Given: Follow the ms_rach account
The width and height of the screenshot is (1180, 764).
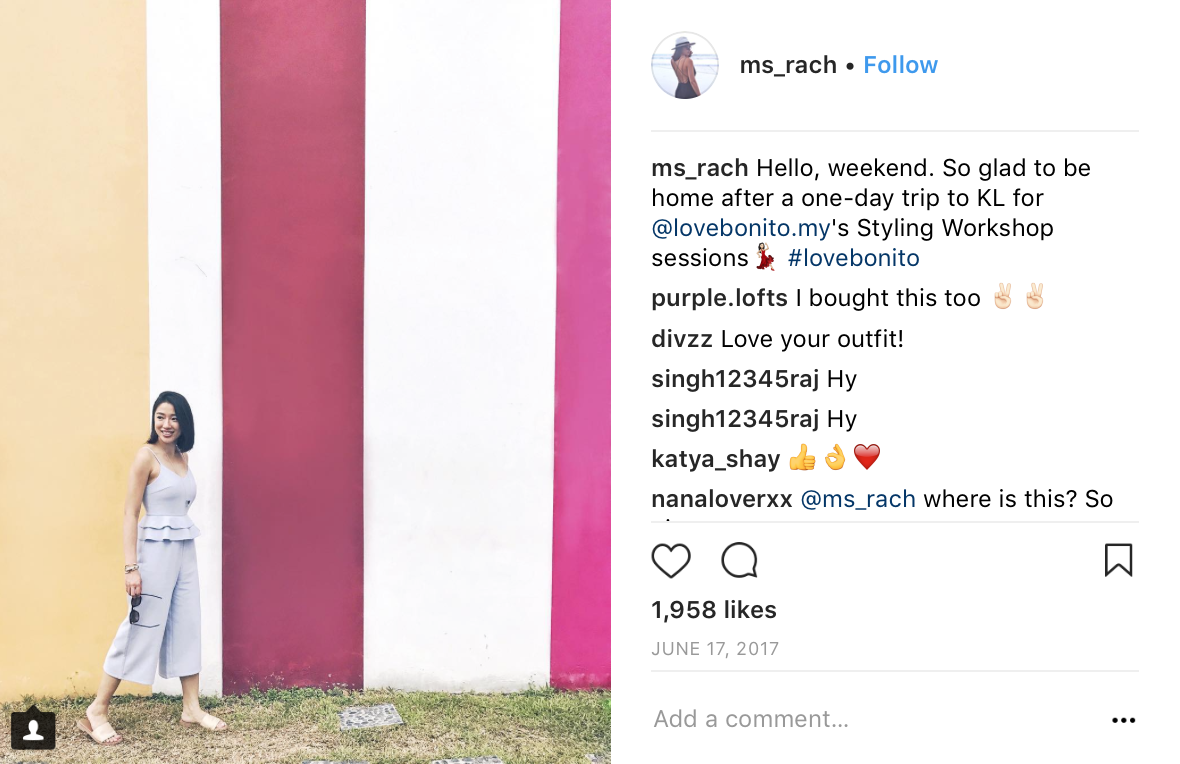Looking at the screenshot, I should [900, 65].
